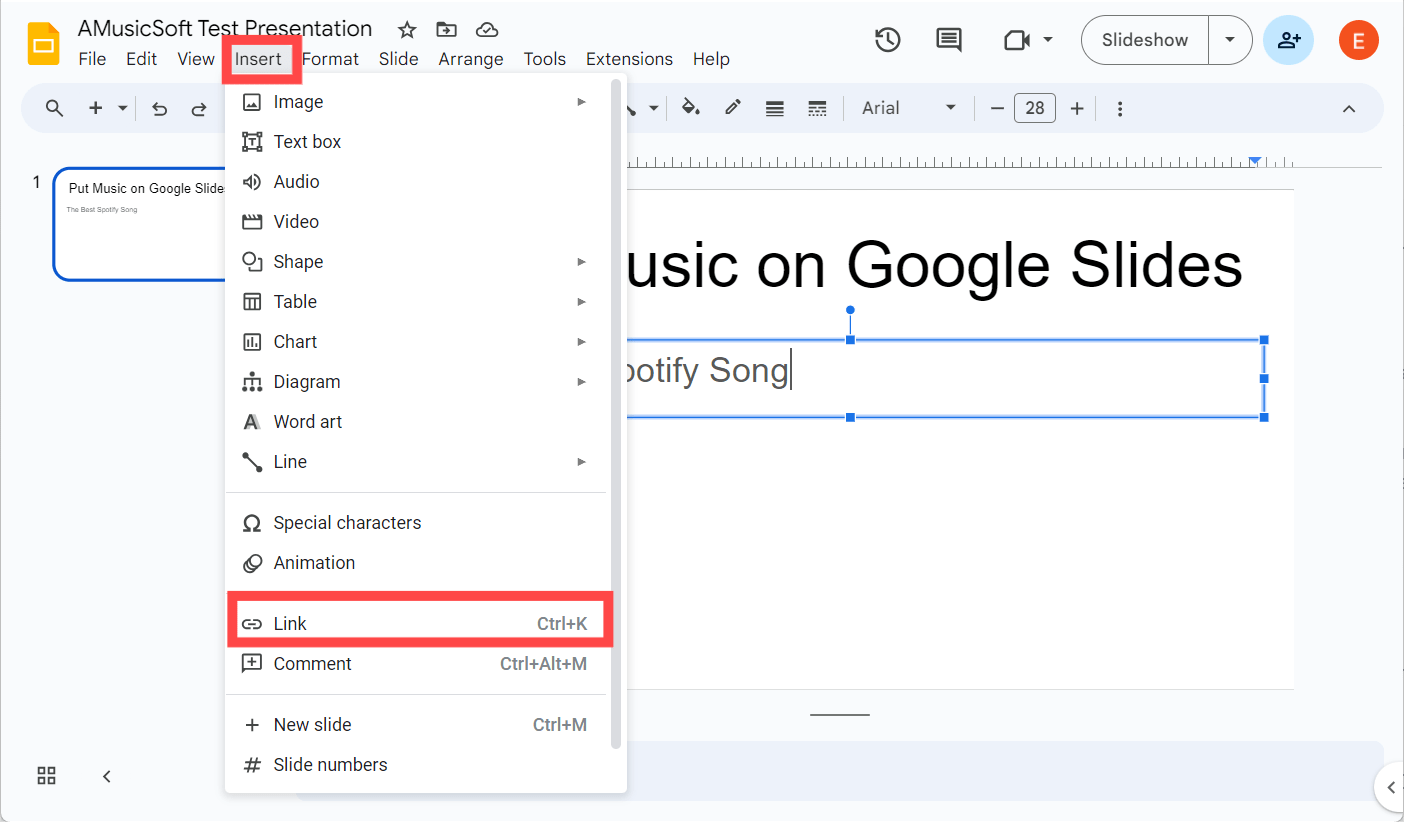Check the cloud document status icon
This screenshot has height=822, width=1404.
tap(487, 30)
